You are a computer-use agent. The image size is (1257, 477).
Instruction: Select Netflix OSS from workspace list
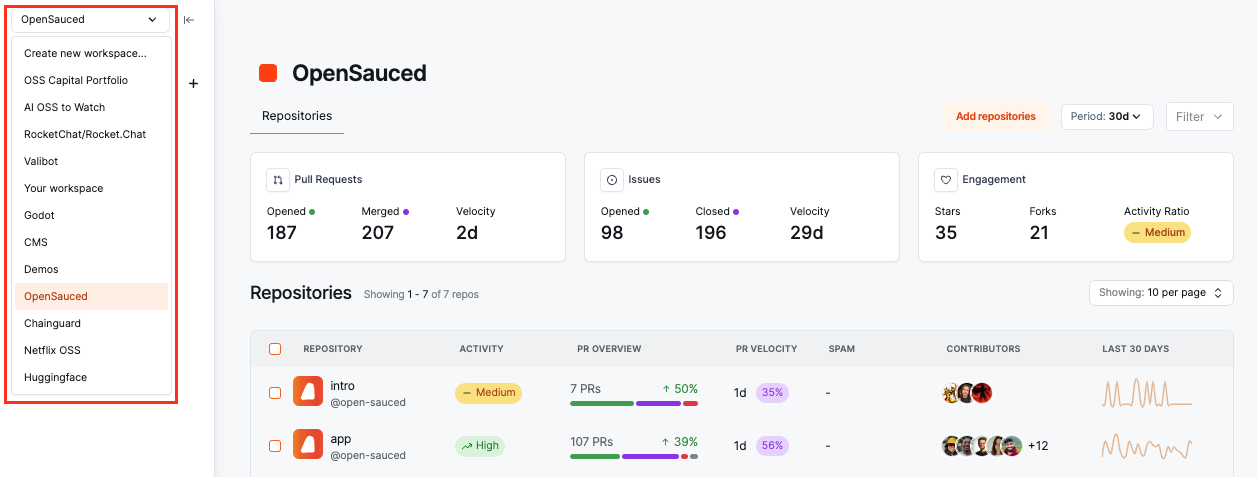pos(52,351)
